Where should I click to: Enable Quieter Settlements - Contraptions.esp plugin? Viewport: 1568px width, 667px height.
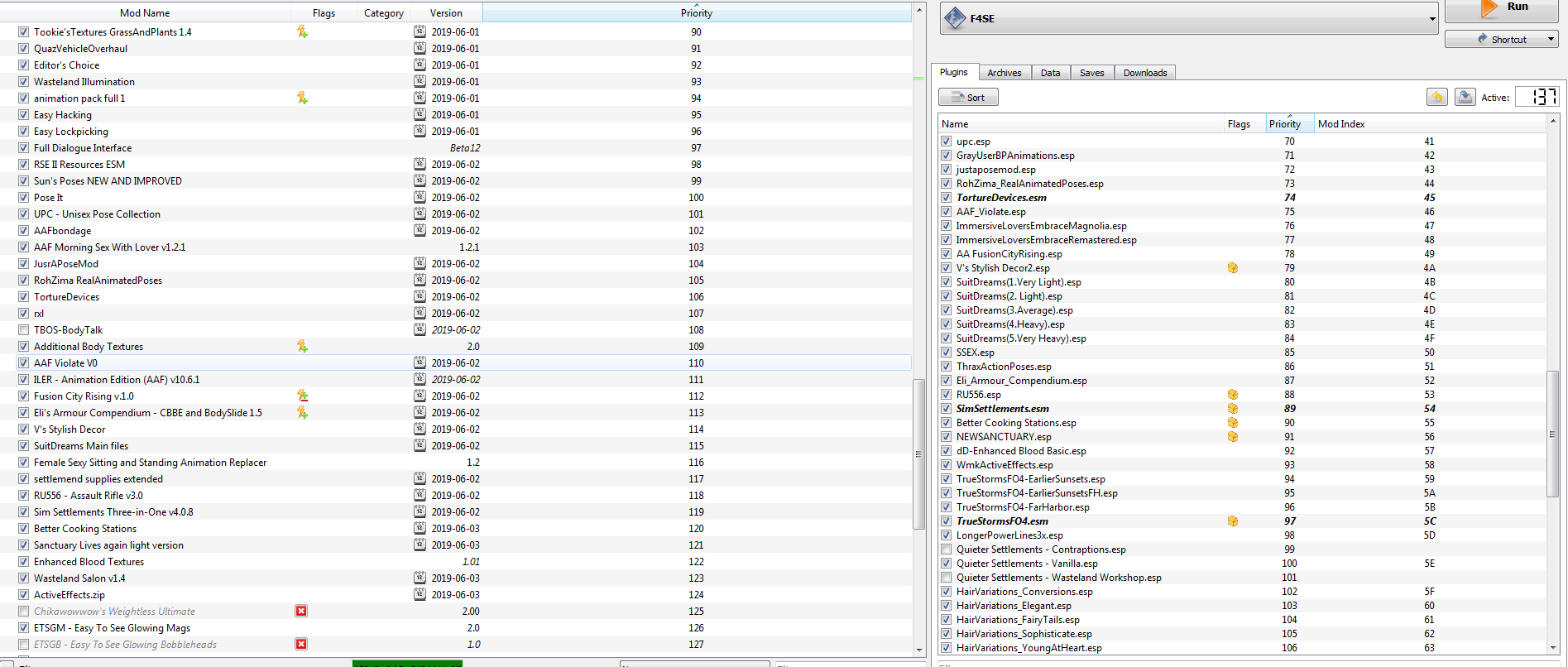click(x=946, y=549)
